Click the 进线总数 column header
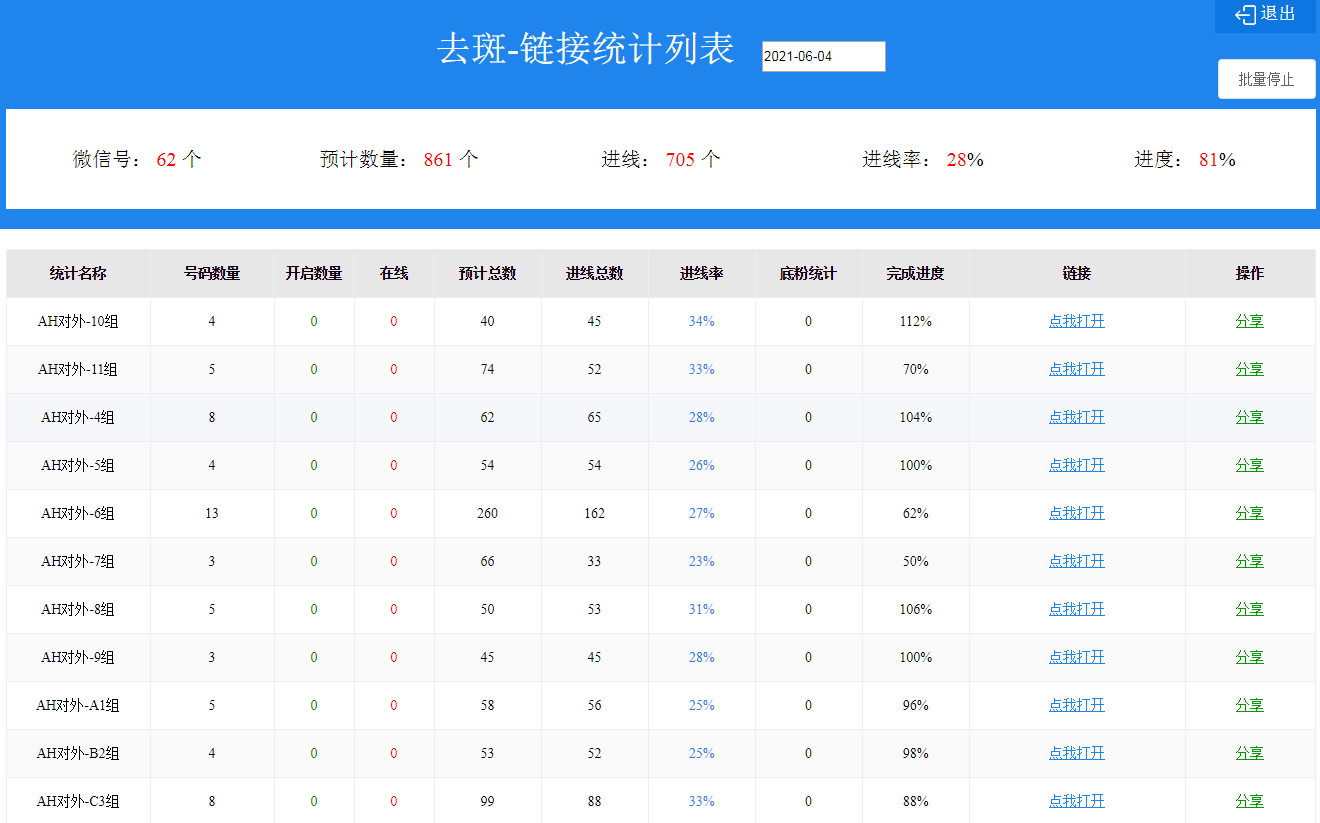 pyautogui.click(x=595, y=273)
